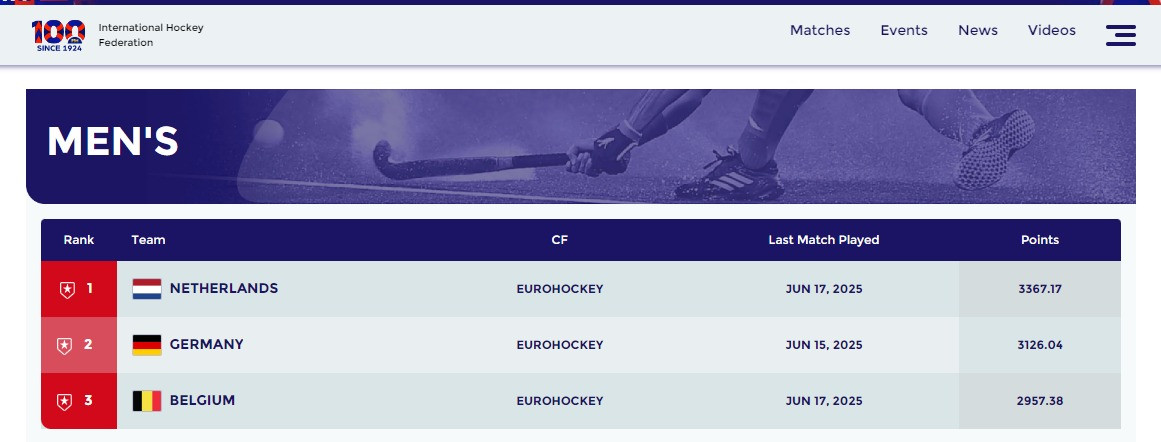Click Netherlands points value 3367.17
Image resolution: width=1161 pixels, height=442 pixels.
pyautogui.click(x=1040, y=289)
